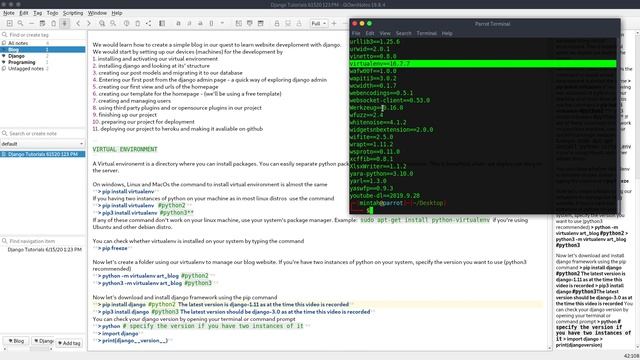Open the View menu in Parrot Terminal
The height and width of the screenshot is (360, 640).
click(x=385, y=33)
